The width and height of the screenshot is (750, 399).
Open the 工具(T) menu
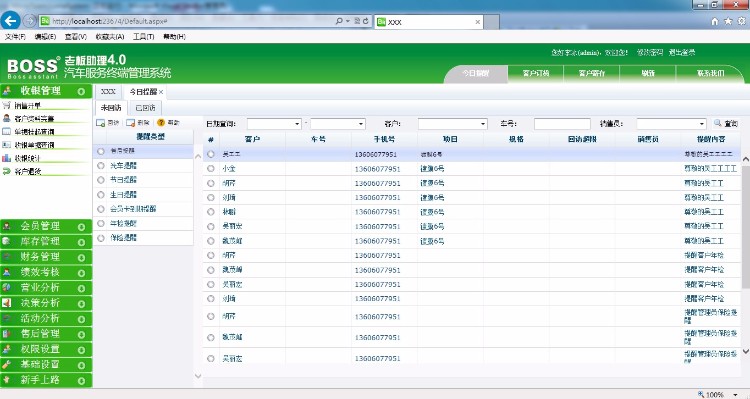click(143, 36)
